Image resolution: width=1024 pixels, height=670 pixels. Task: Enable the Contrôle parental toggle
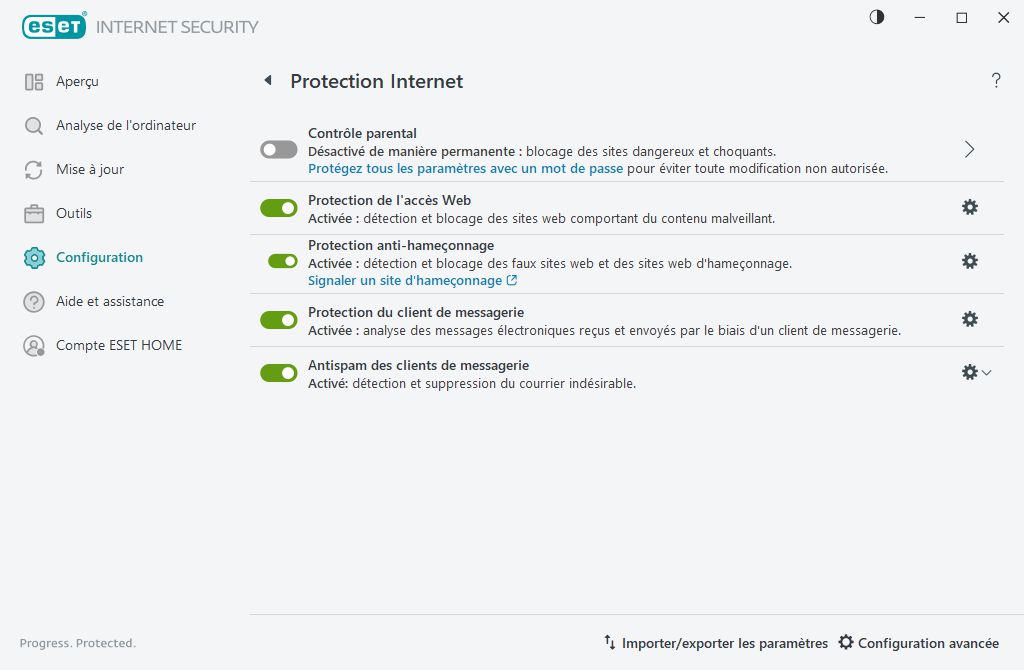click(x=279, y=149)
